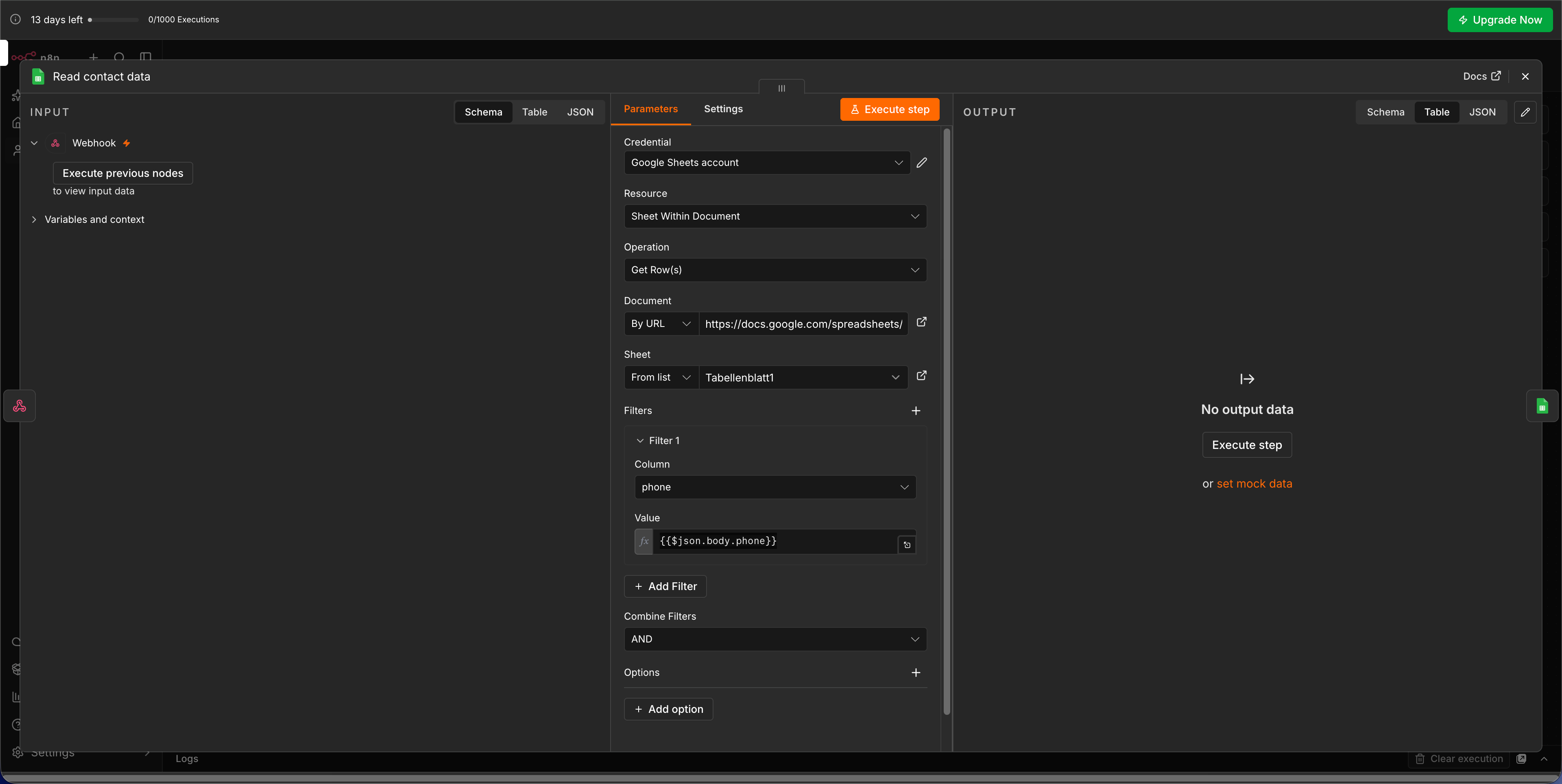Click the output arrow icon above No output data
1562x784 pixels.
1247,379
